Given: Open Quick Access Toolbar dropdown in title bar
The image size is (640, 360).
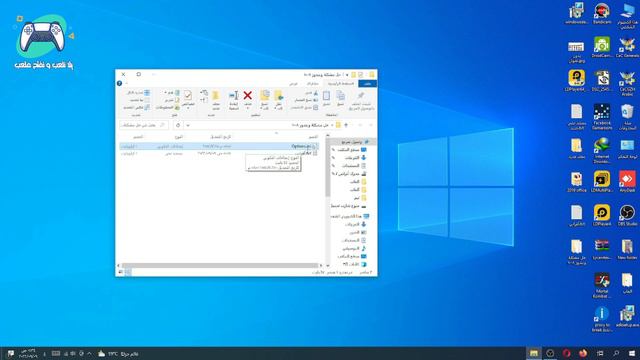Looking at the screenshot, I should [347, 75].
